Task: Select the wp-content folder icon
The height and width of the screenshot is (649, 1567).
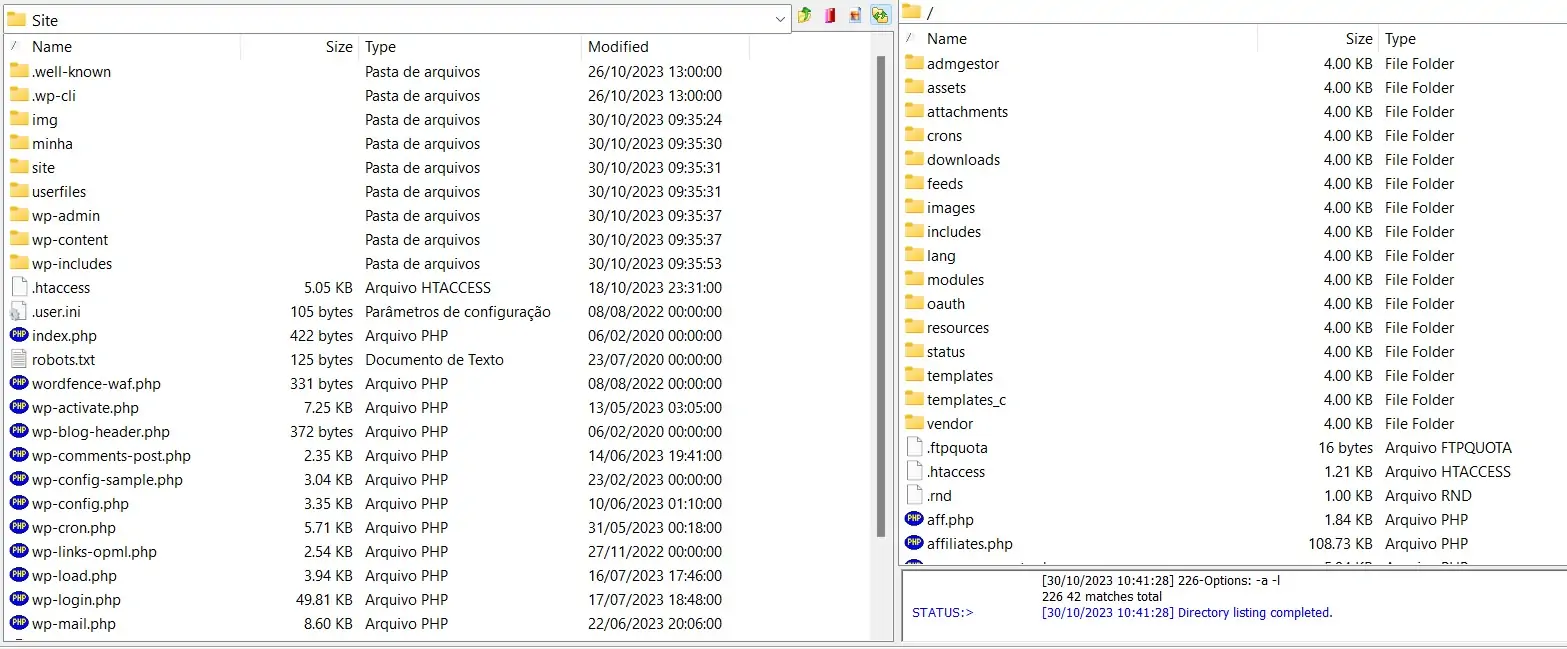Action: (x=19, y=239)
